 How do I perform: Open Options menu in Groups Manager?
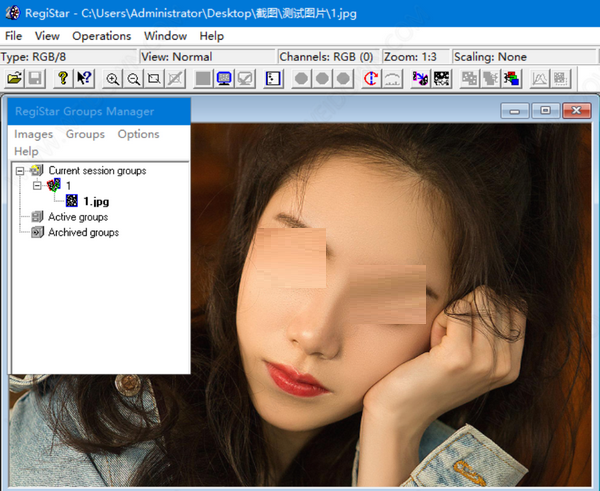coord(139,134)
